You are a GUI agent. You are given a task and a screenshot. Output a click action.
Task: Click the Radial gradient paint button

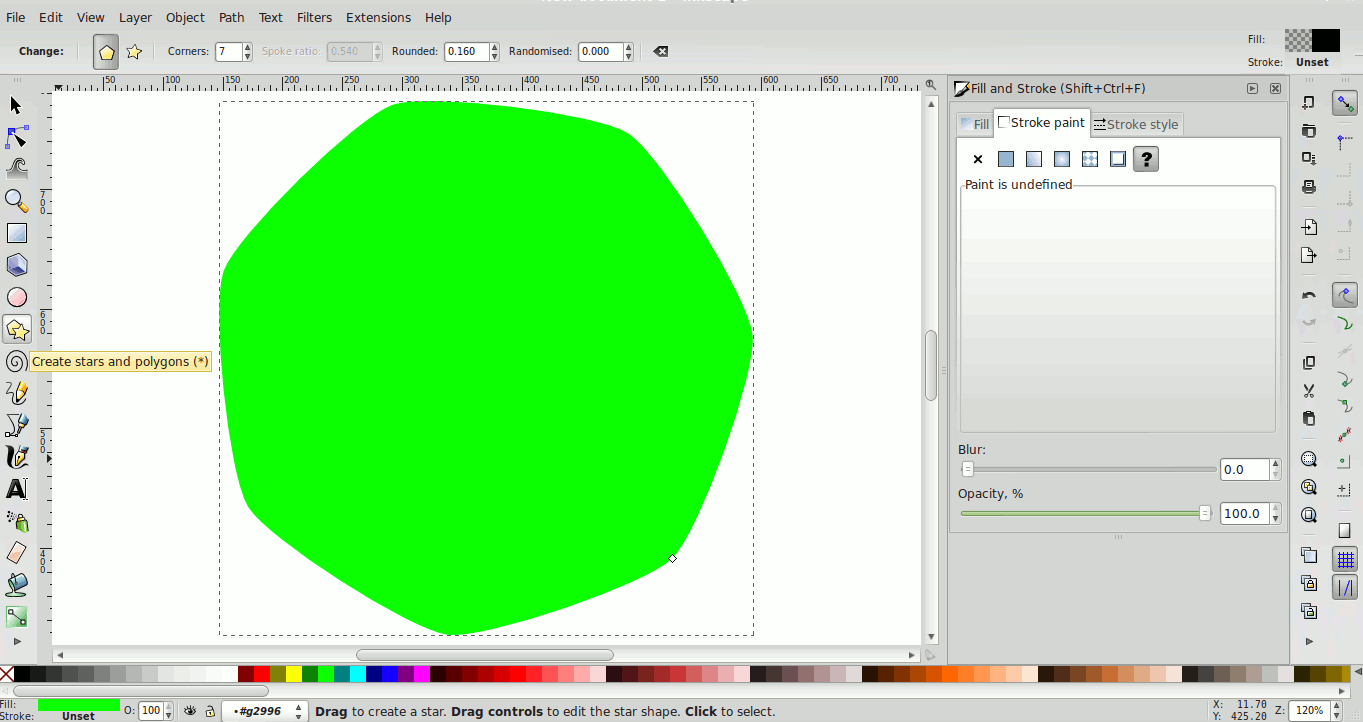[1062, 159]
